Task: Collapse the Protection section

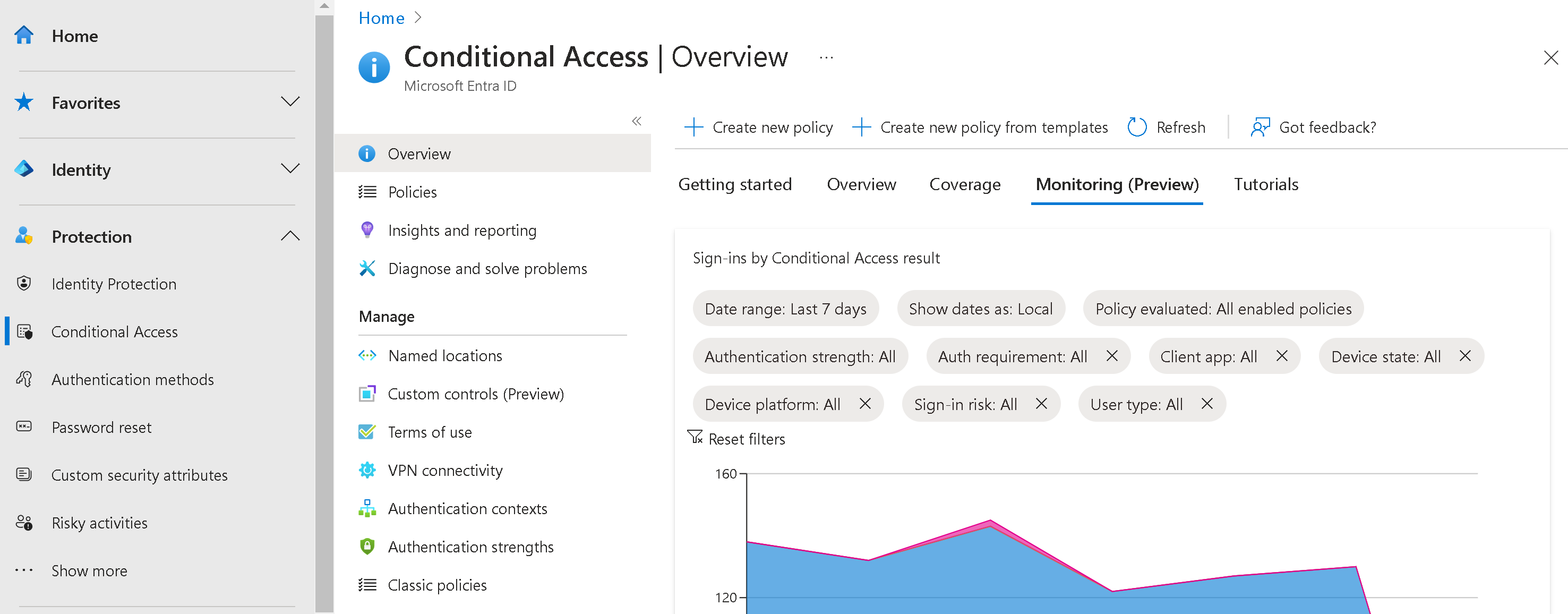Action: [x=290, y=236]
